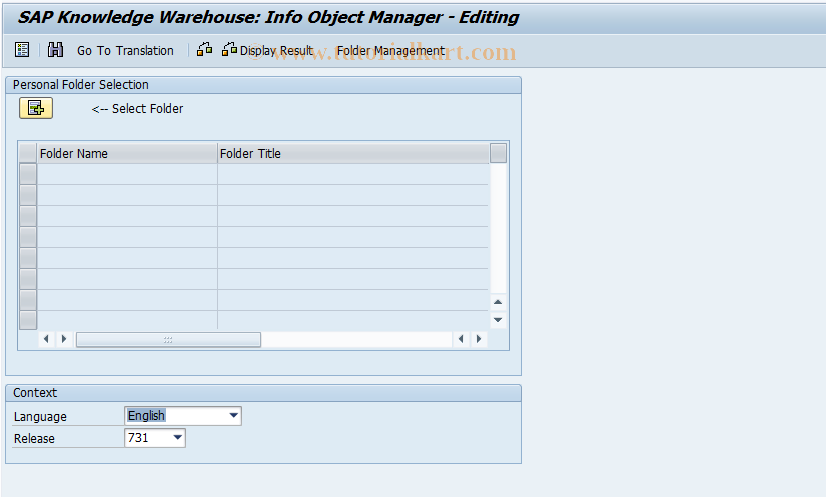Select the eighth row selector in folder table

click(x=28, y=320)
